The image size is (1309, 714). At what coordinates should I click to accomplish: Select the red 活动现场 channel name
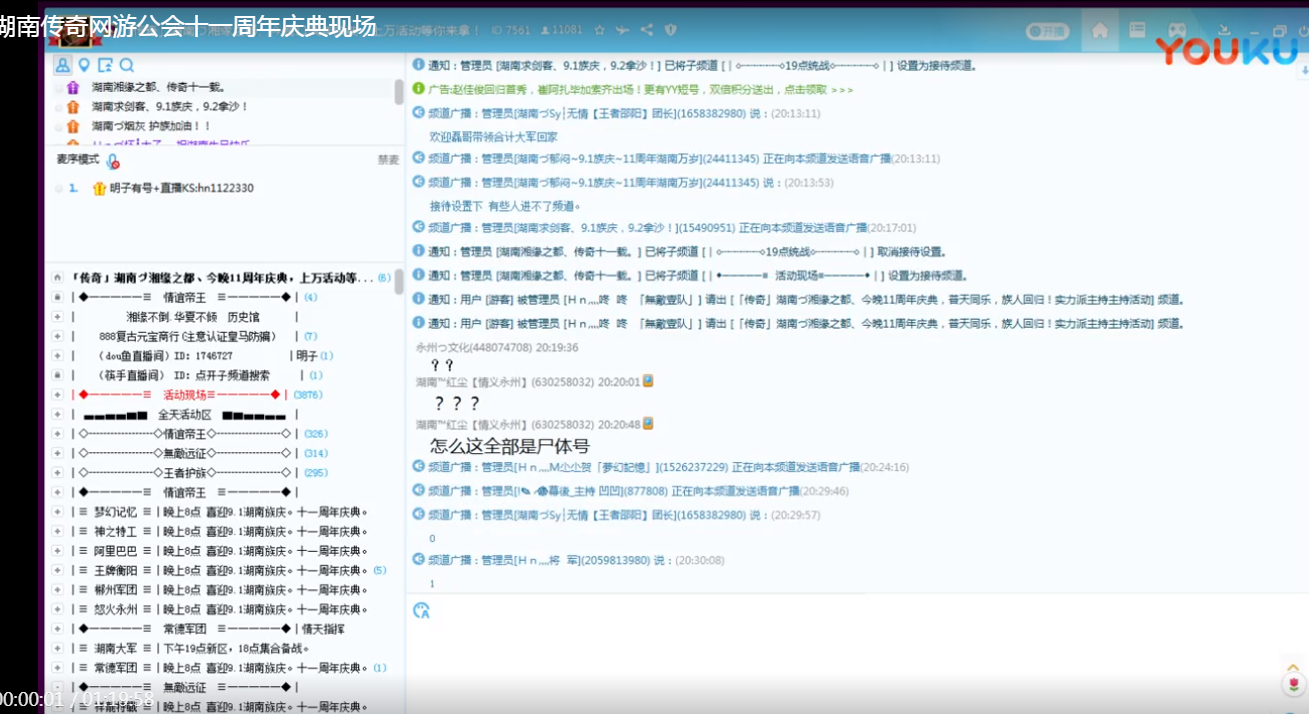(x=184, y=394)
